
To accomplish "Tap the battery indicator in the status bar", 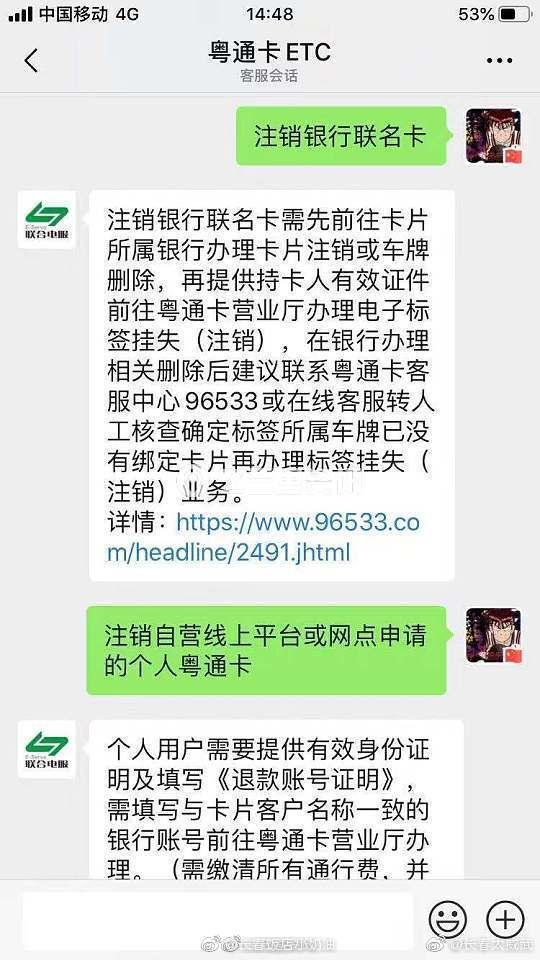I will tap(514, 14).
